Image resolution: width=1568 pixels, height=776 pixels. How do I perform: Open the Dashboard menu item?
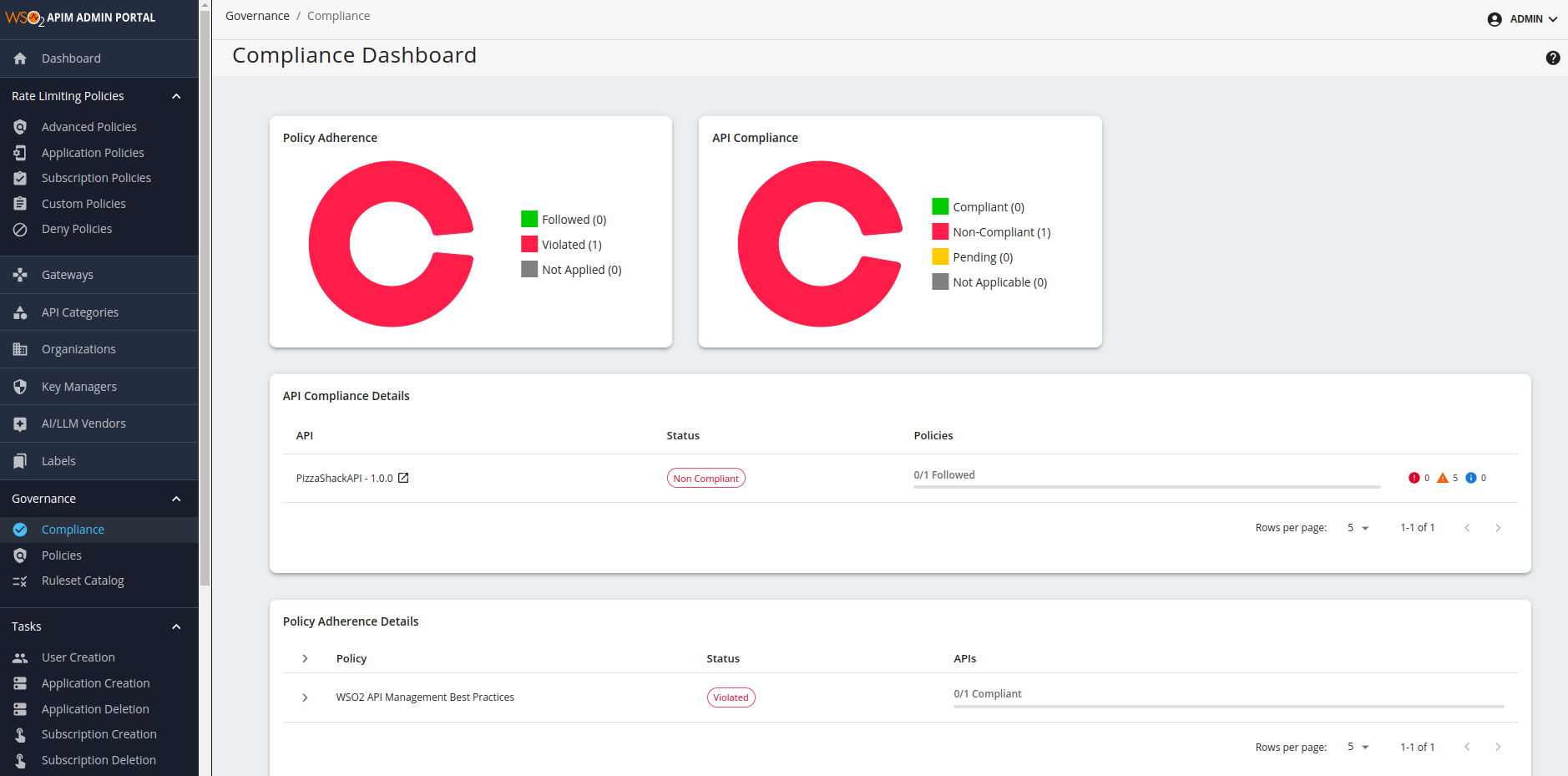(99, 58)
